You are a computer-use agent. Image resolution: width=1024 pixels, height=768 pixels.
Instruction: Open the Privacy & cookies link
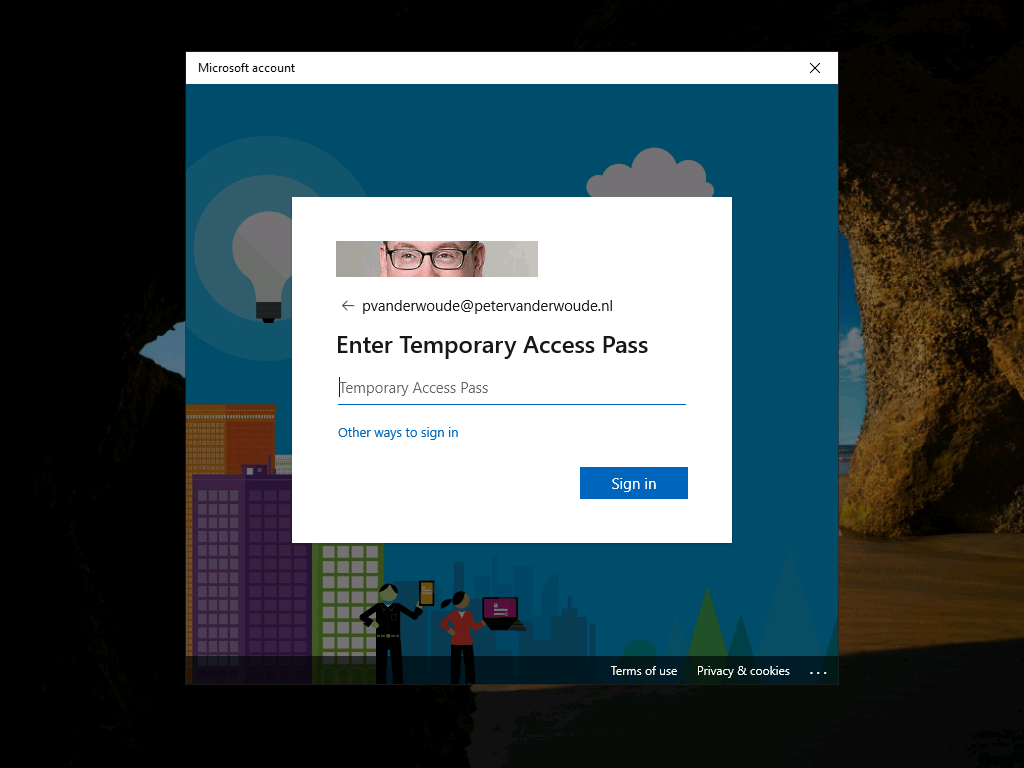(743, 671)
